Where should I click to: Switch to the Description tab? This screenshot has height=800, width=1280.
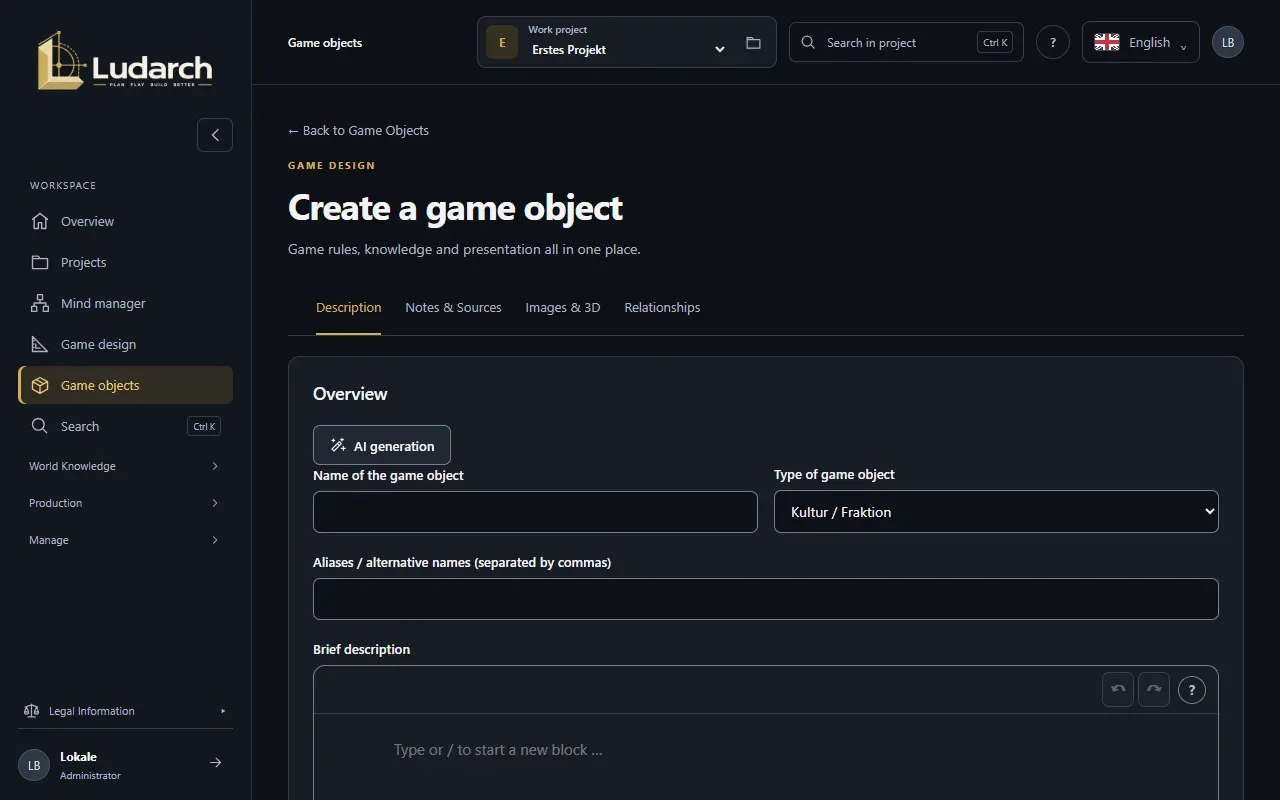(348, 308)
